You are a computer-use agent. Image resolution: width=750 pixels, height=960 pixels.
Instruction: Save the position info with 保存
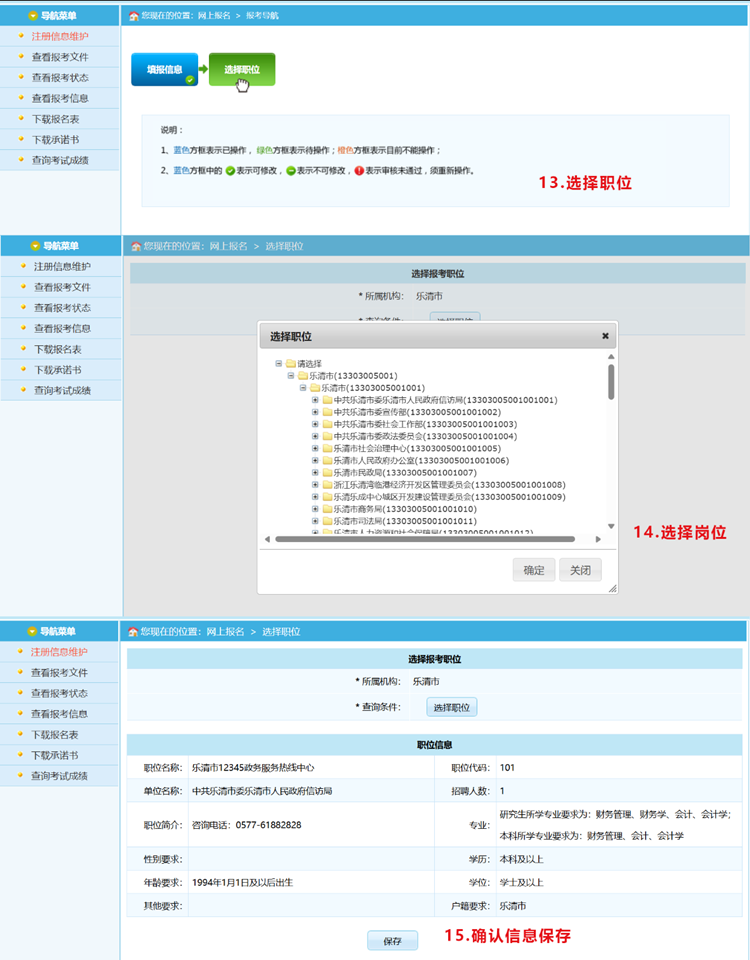[392, 941]
